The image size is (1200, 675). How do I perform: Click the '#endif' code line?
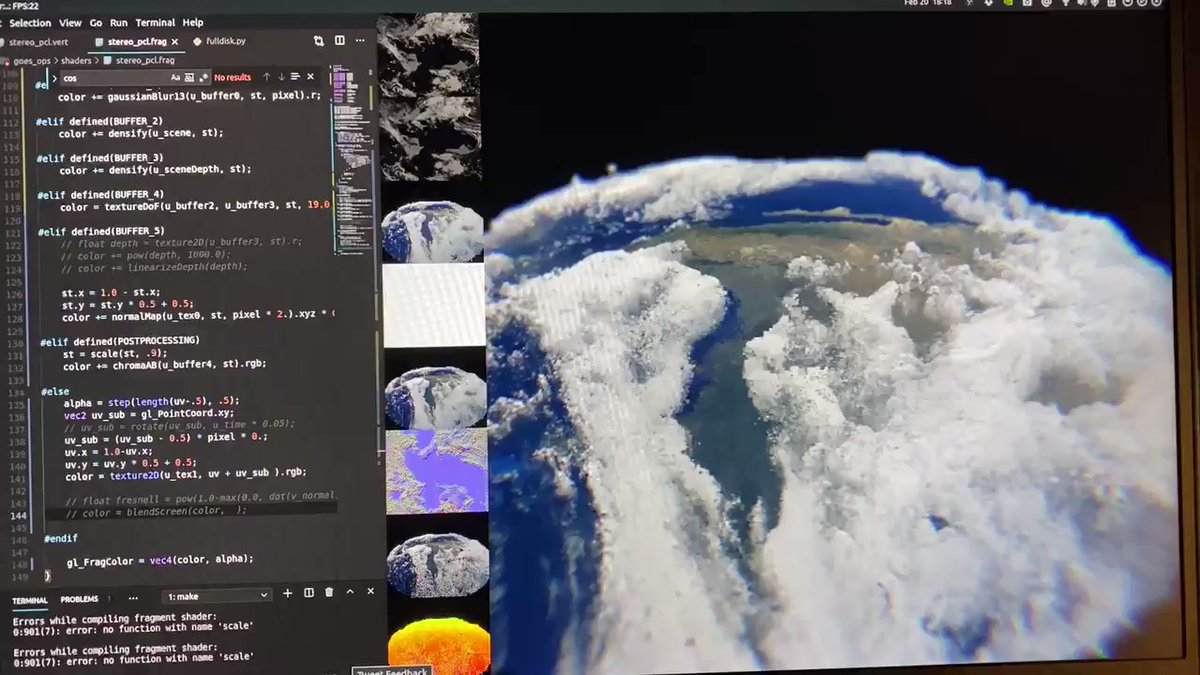[61, 539]
